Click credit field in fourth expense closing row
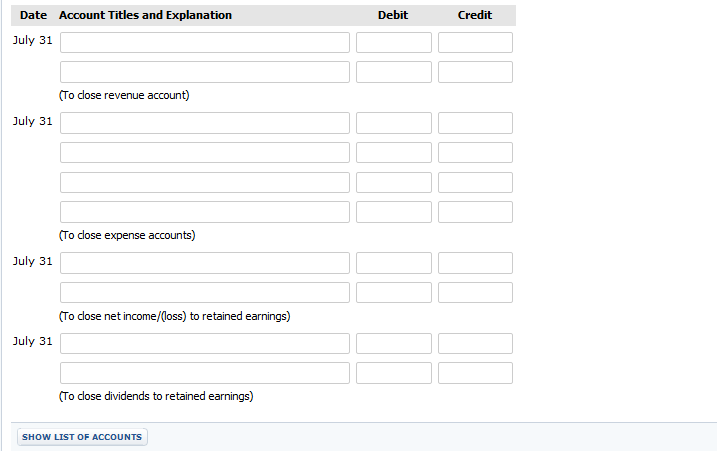 pos(475,212)
